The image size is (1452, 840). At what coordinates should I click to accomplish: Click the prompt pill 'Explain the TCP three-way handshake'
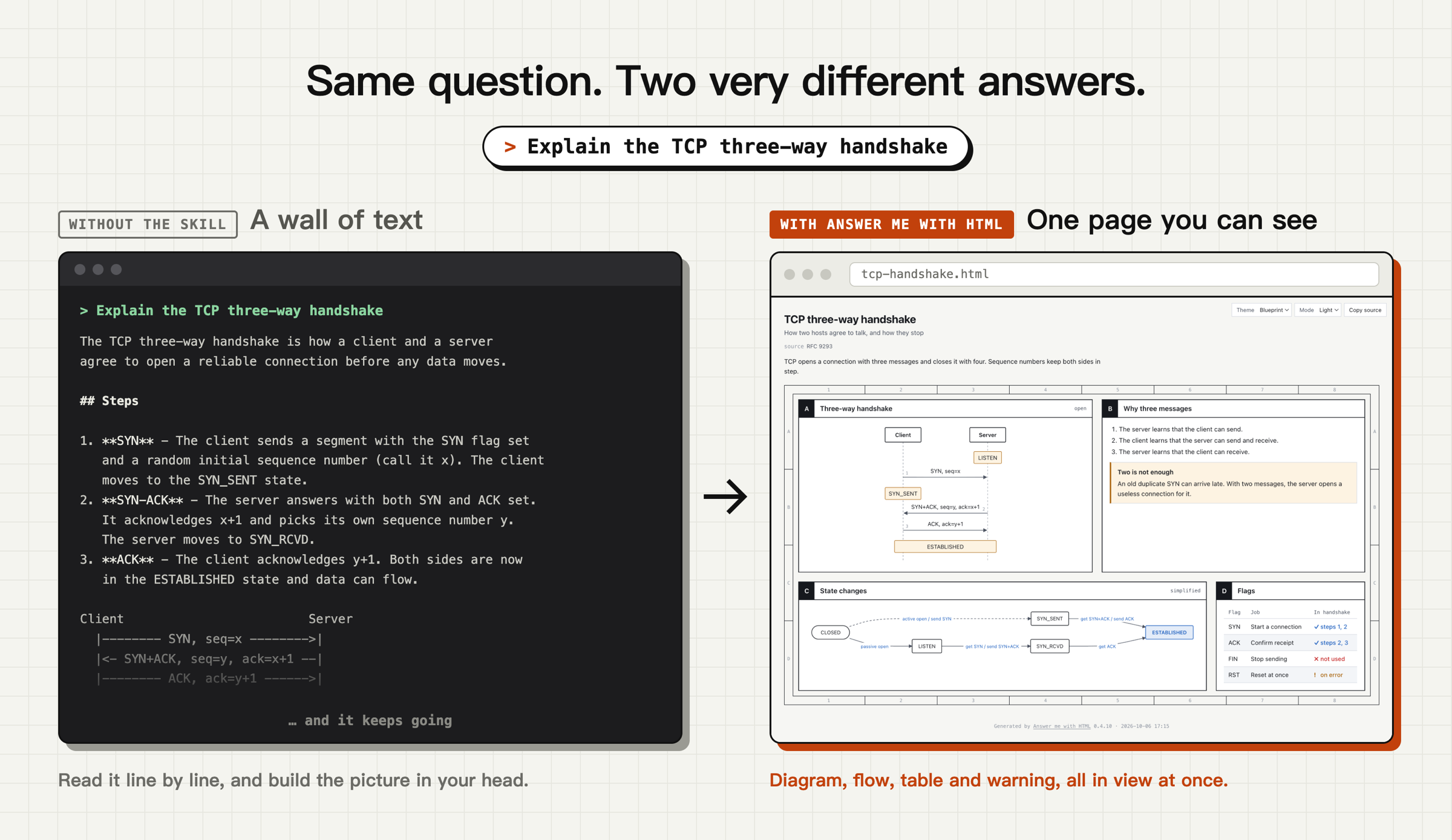(x=727, y=147)
